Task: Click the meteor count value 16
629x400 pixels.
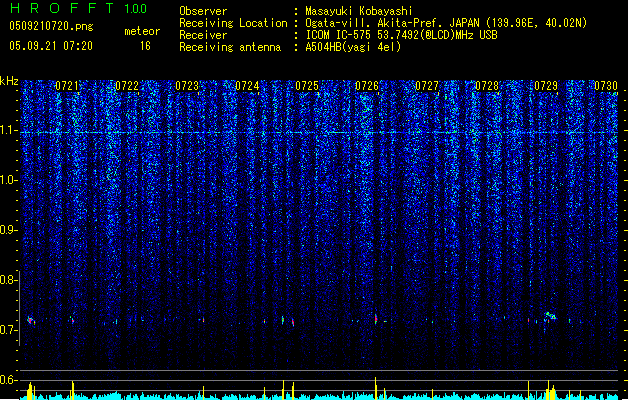Action: [x=145, y=46]
